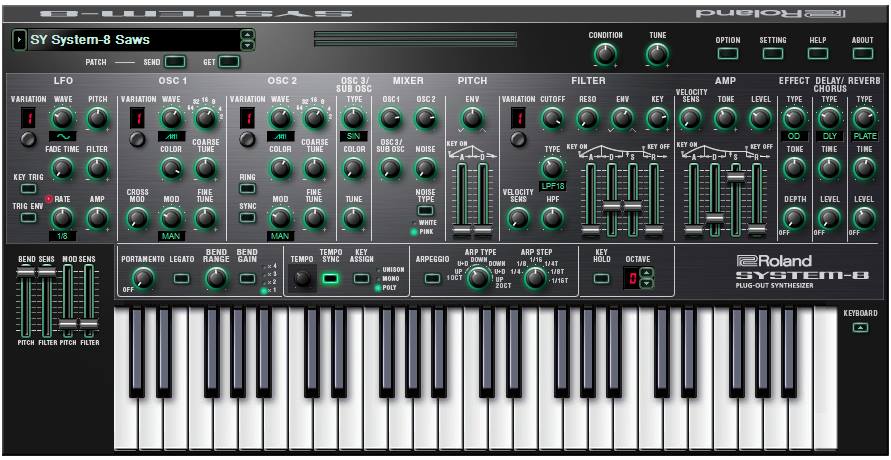Toggle the BEND GAIN button
891x460 pixels.
pyautogui.click(x=247, y=278)
